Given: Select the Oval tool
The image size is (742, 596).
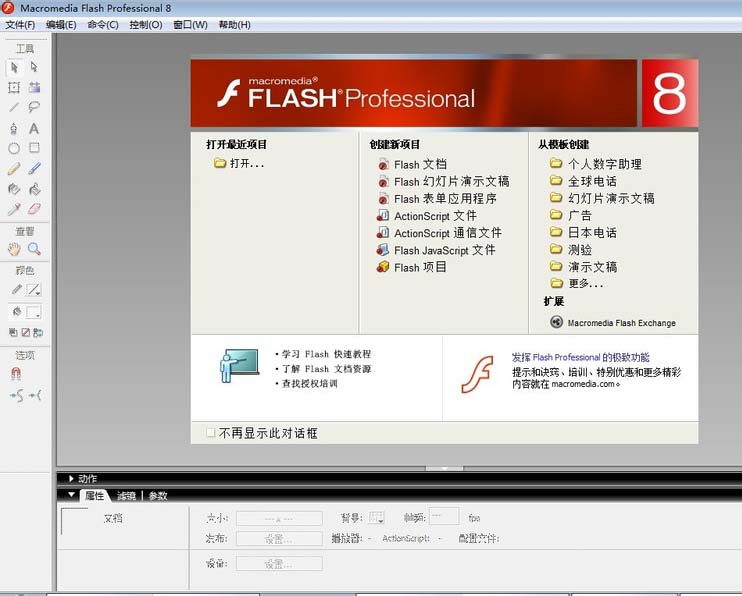Looking at the screenshot, I should [x=14, y=148].
